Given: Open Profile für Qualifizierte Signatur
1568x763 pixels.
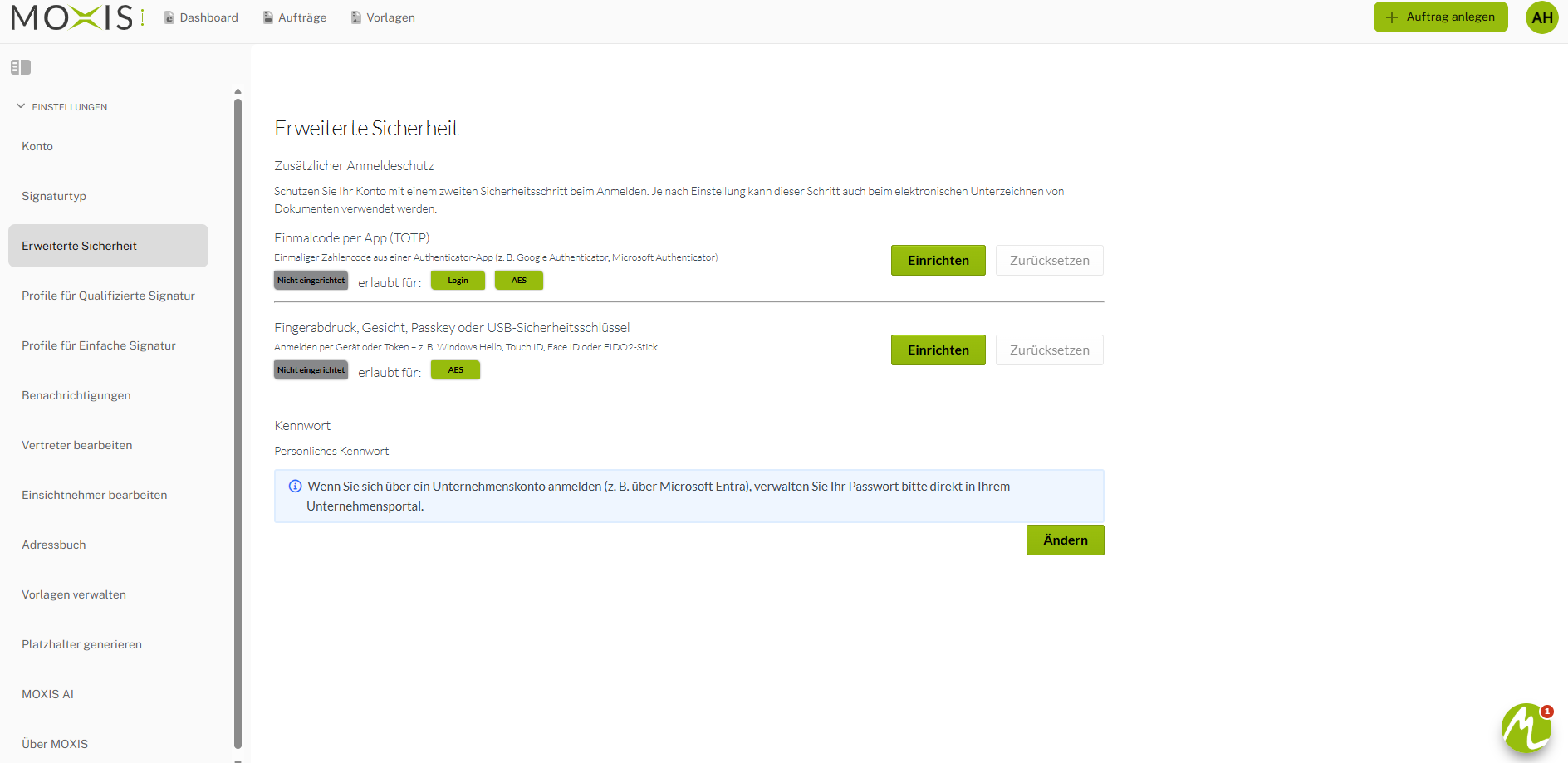Looking at the screenshot, I should 108,296.
